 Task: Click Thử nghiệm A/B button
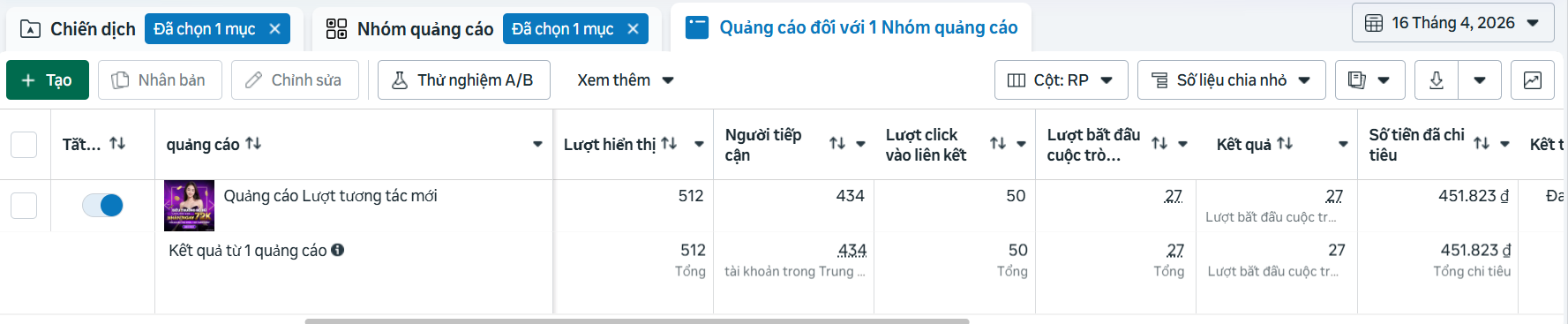pos(464,80)
